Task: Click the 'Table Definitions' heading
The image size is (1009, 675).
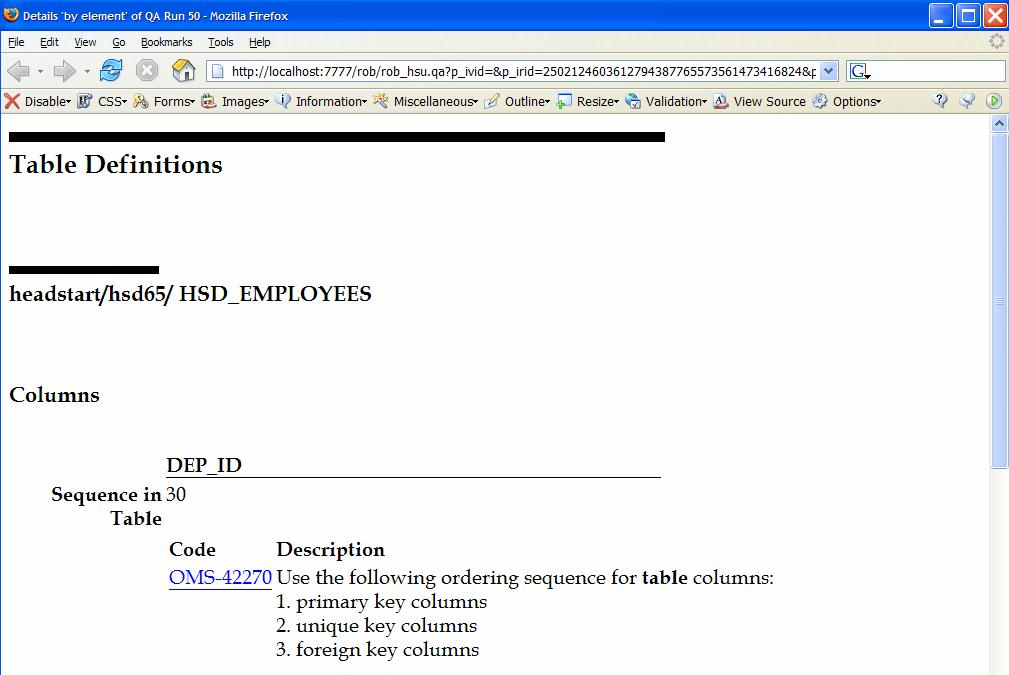Action: click(116, 164)
